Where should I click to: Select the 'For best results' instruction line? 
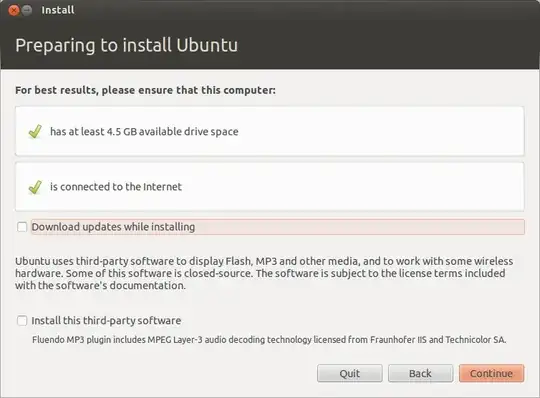pyautogui.click(x=145, y=90)
